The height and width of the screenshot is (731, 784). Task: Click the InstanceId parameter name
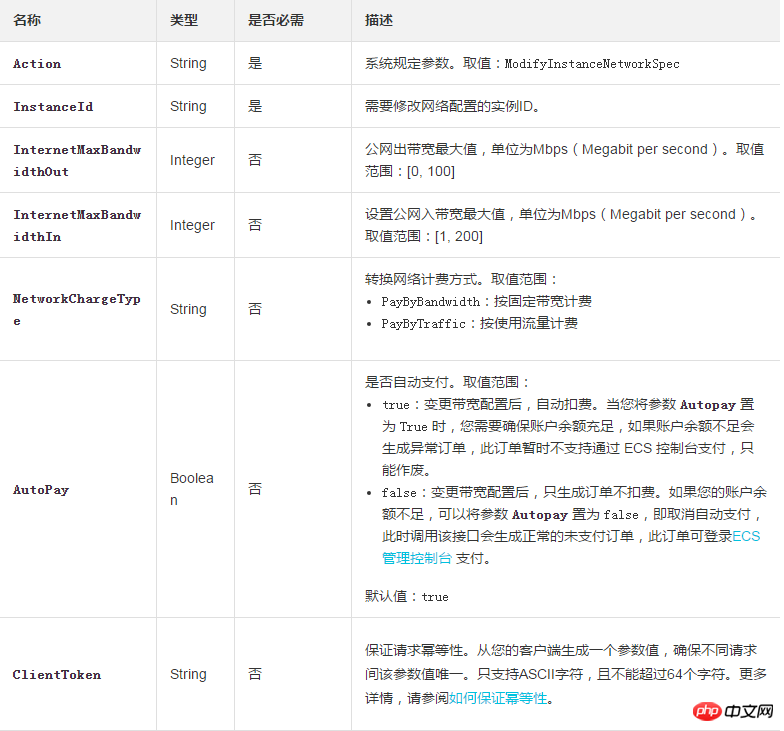53,107
